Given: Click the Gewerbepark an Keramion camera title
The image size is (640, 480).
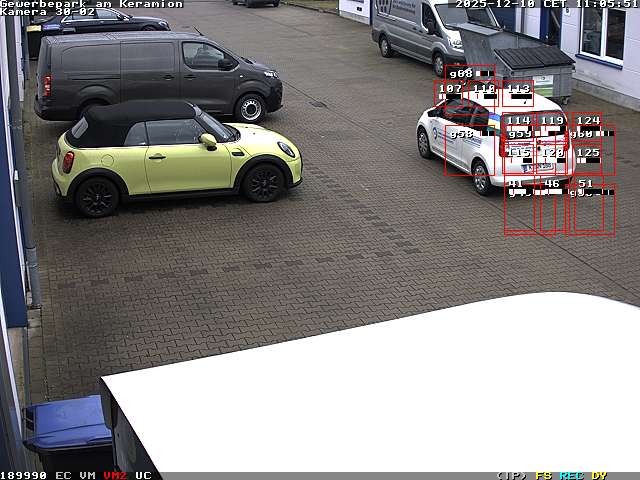Looking at the screenshot, I should tap(91, 4).
